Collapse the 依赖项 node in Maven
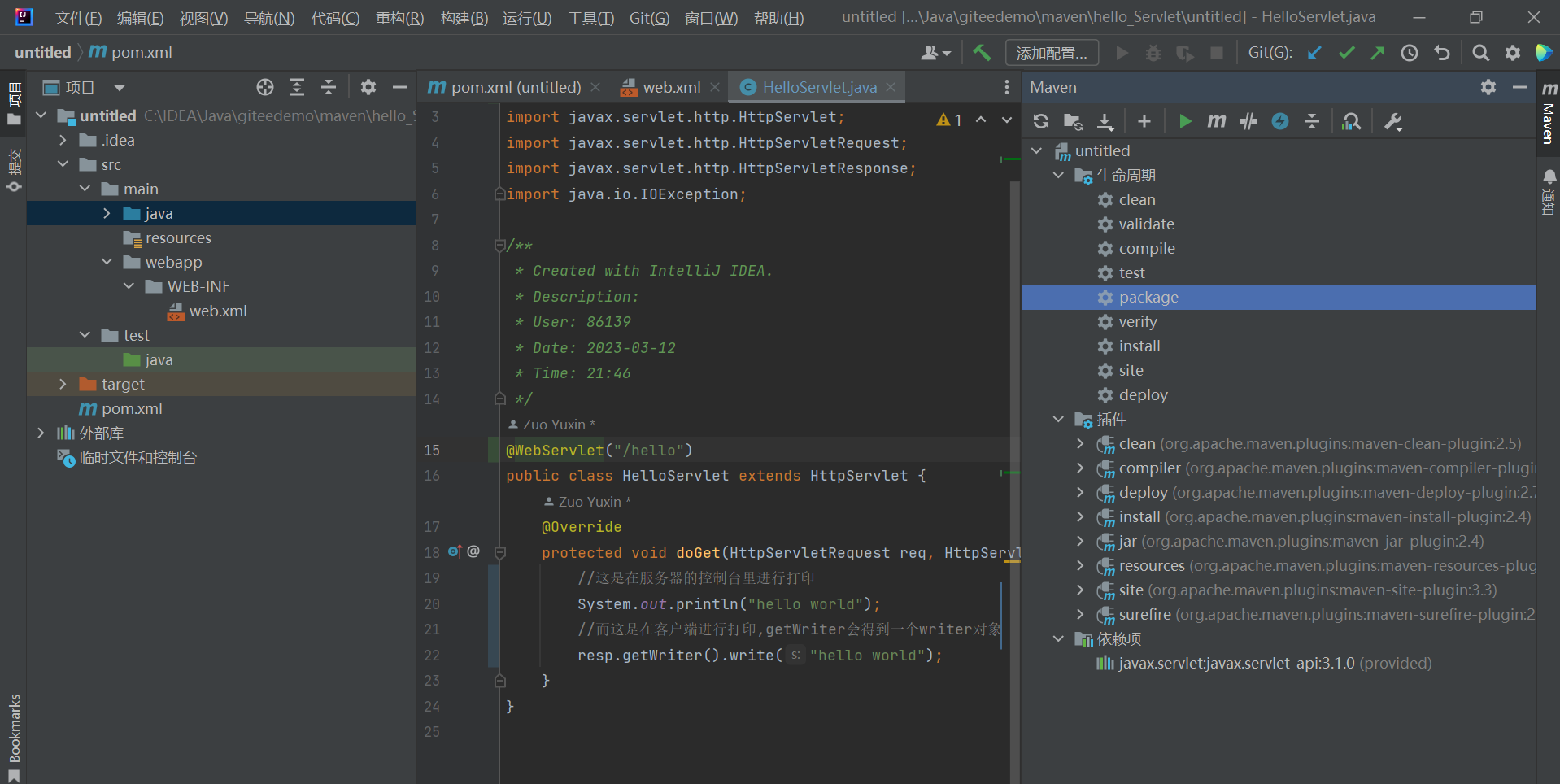Viewport: 1560px width, 784px height. tap(1058, 639)
